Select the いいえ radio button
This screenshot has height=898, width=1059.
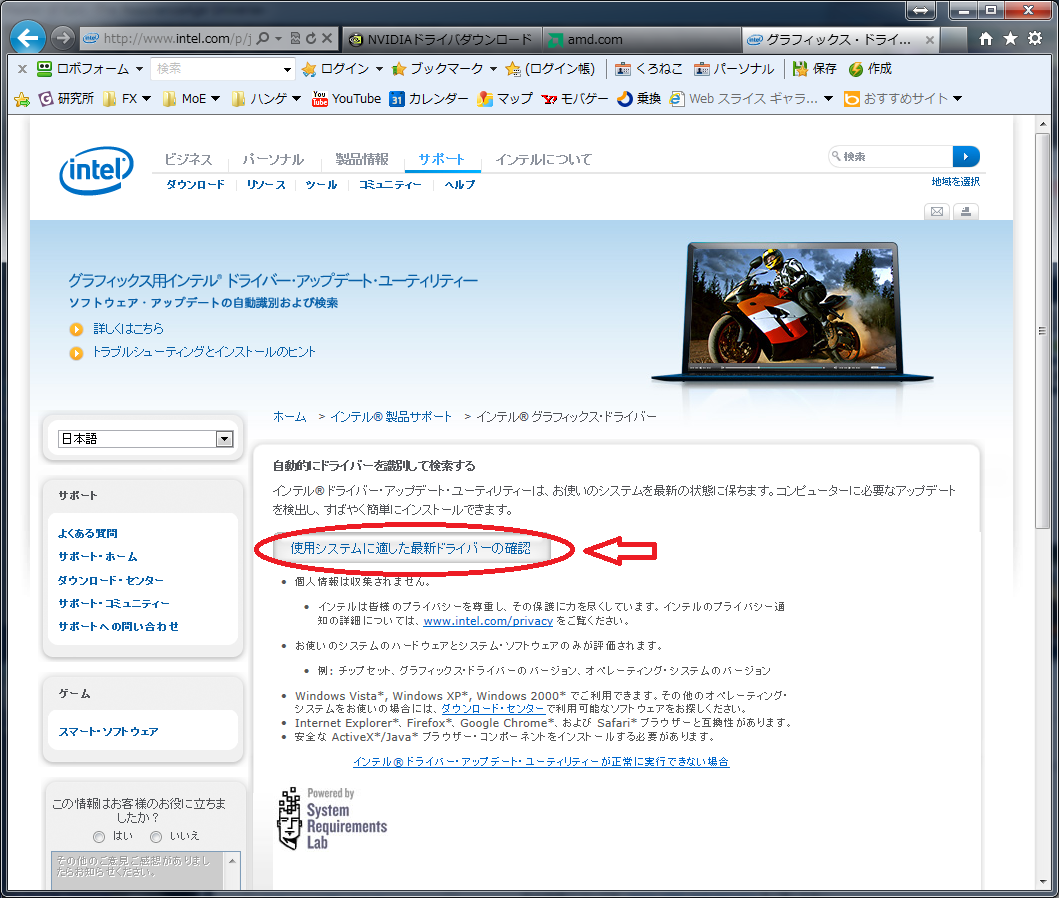click(x=156, y=837)
